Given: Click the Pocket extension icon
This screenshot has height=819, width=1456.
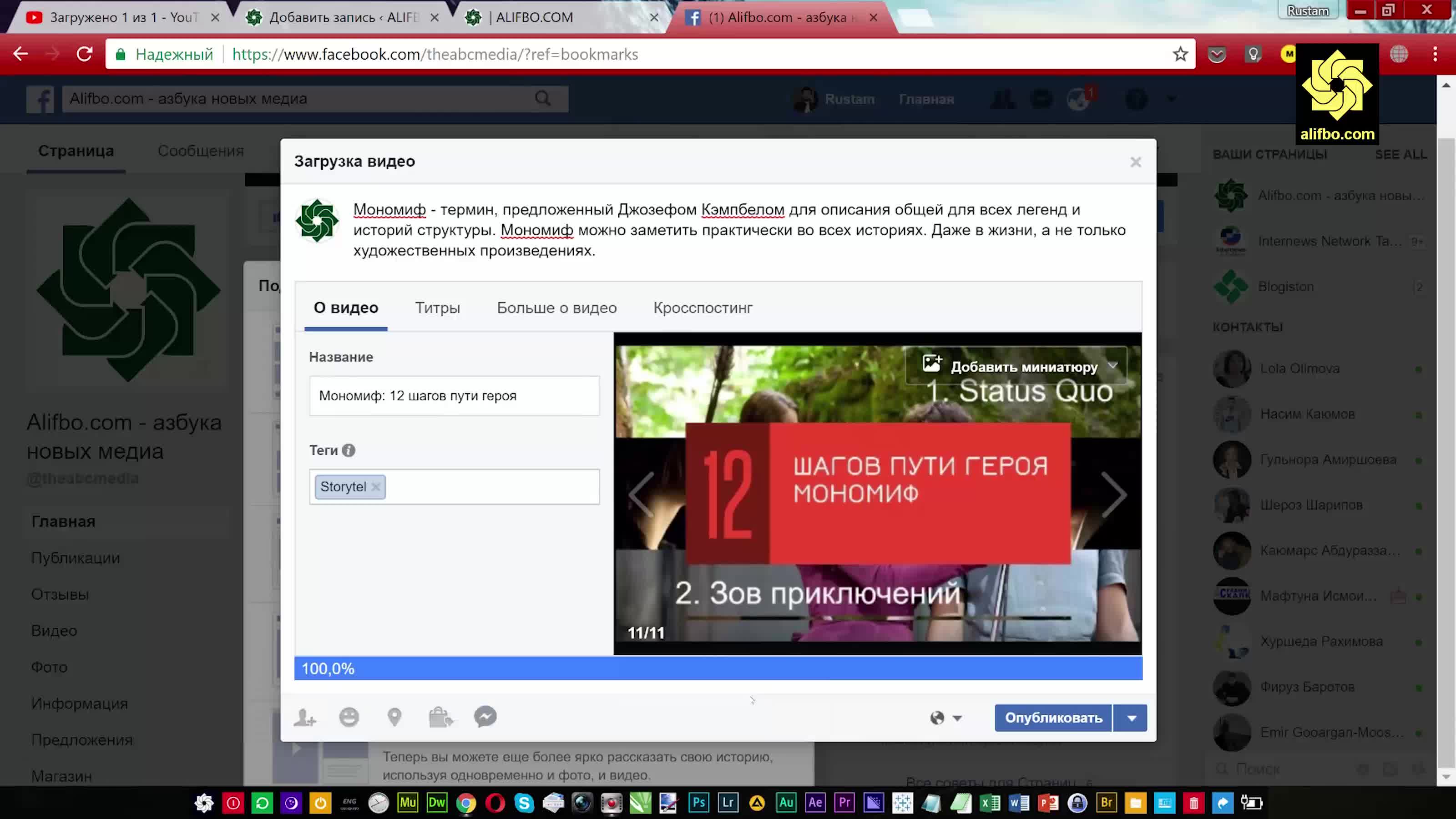Looking at the screenshot, I should coord(1217,54).
